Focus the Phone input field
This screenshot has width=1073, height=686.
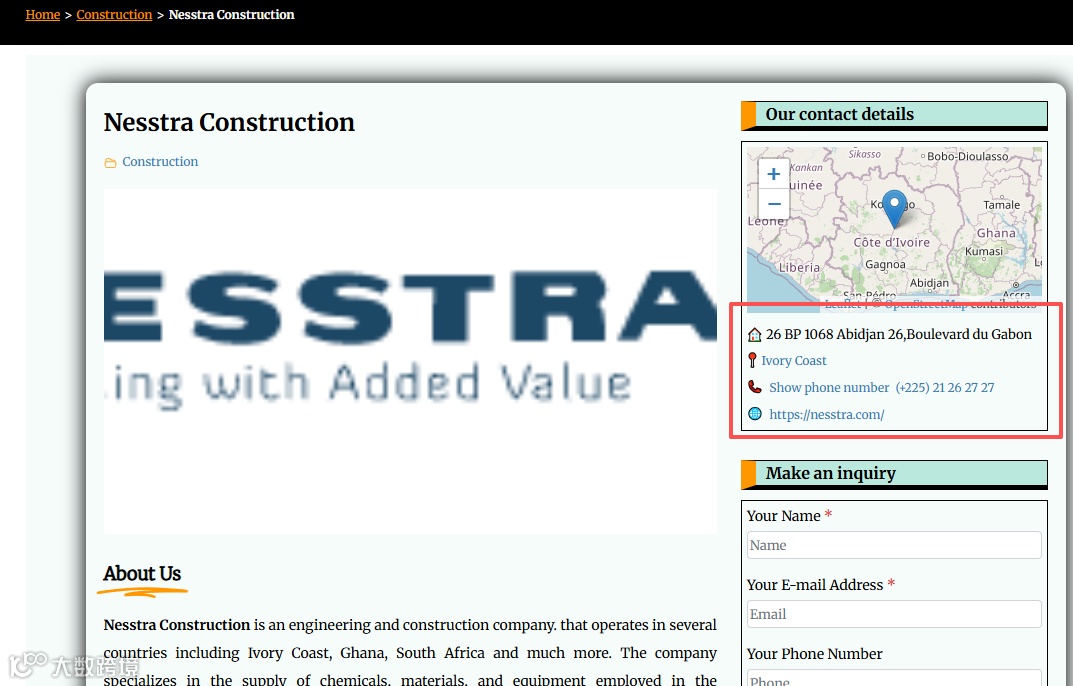point(894,679)
